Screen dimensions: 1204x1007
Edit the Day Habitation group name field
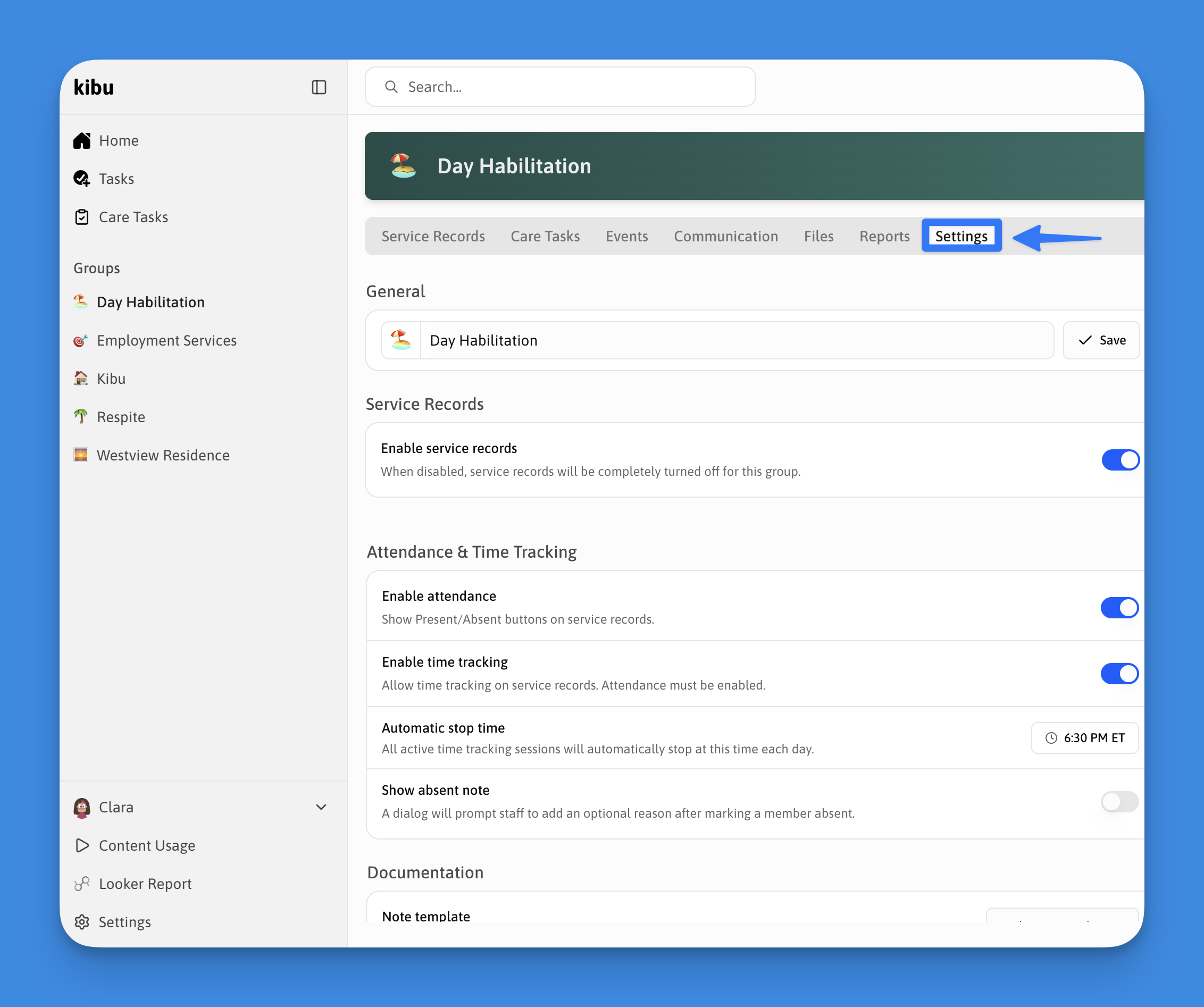pyautogui.click(x=737, y=340)
